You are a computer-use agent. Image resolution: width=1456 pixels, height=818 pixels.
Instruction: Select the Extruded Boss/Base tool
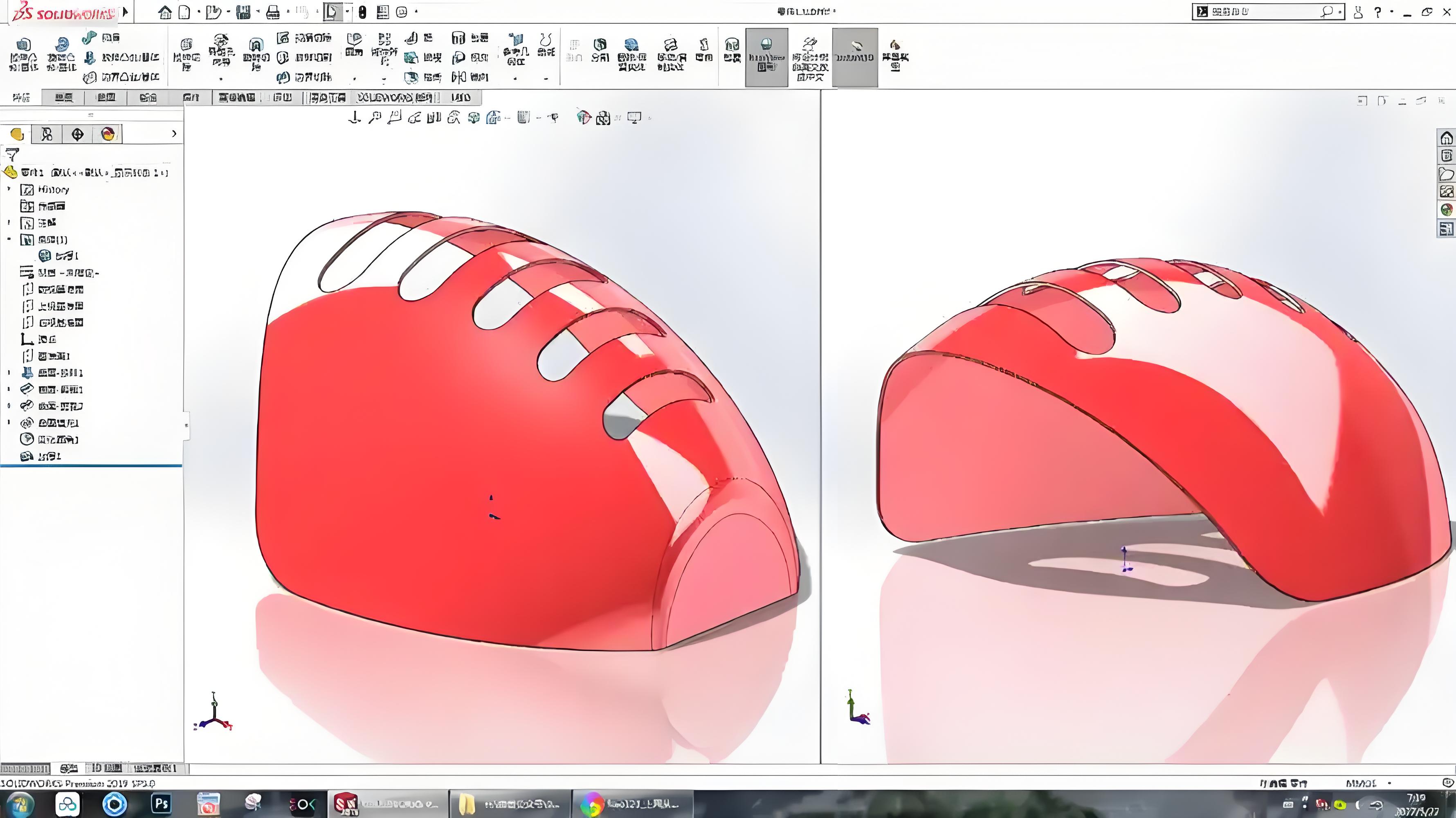(23, 55)
